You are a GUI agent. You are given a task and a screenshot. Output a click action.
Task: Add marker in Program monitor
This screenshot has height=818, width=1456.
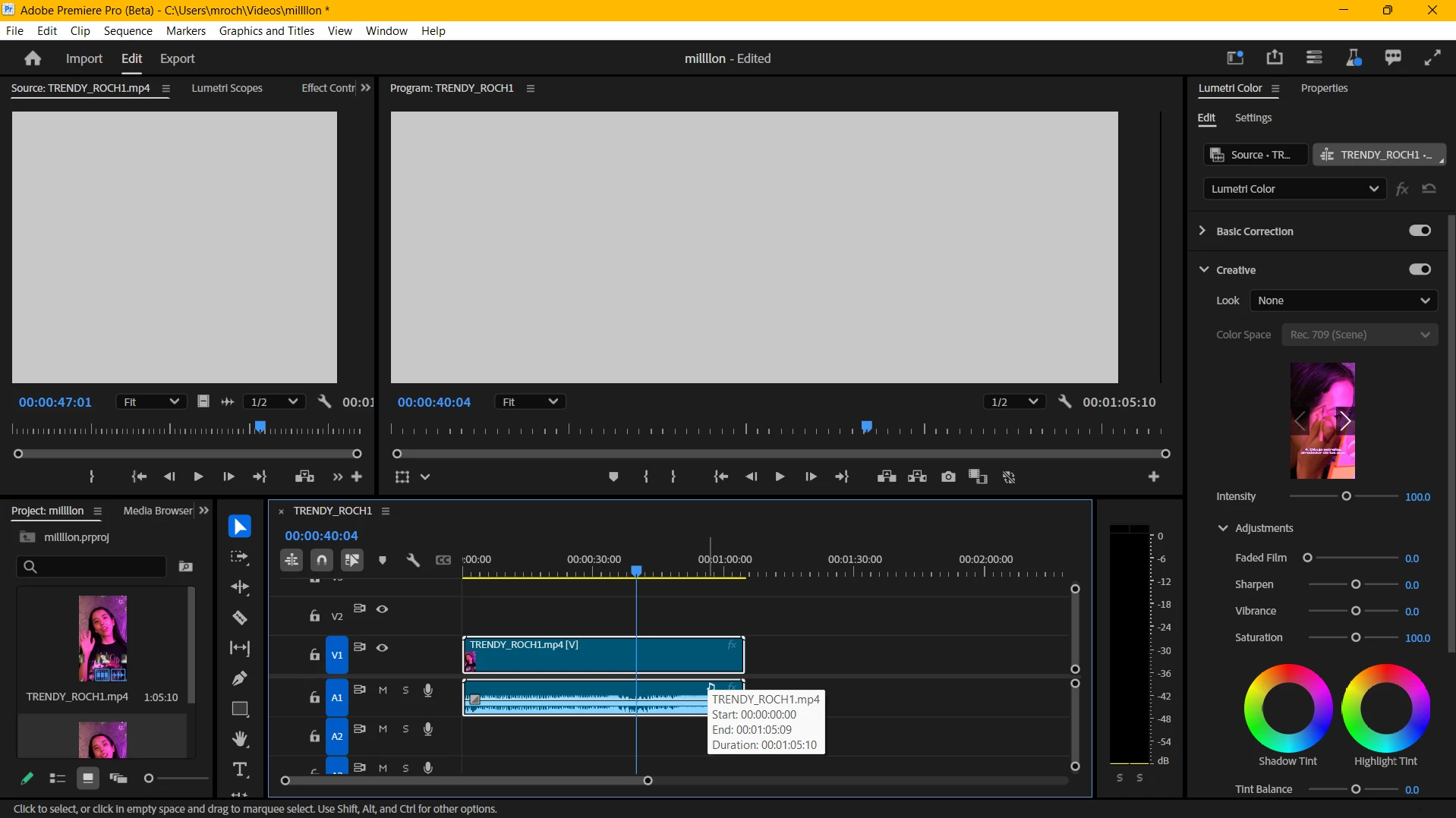click(613, 477)
